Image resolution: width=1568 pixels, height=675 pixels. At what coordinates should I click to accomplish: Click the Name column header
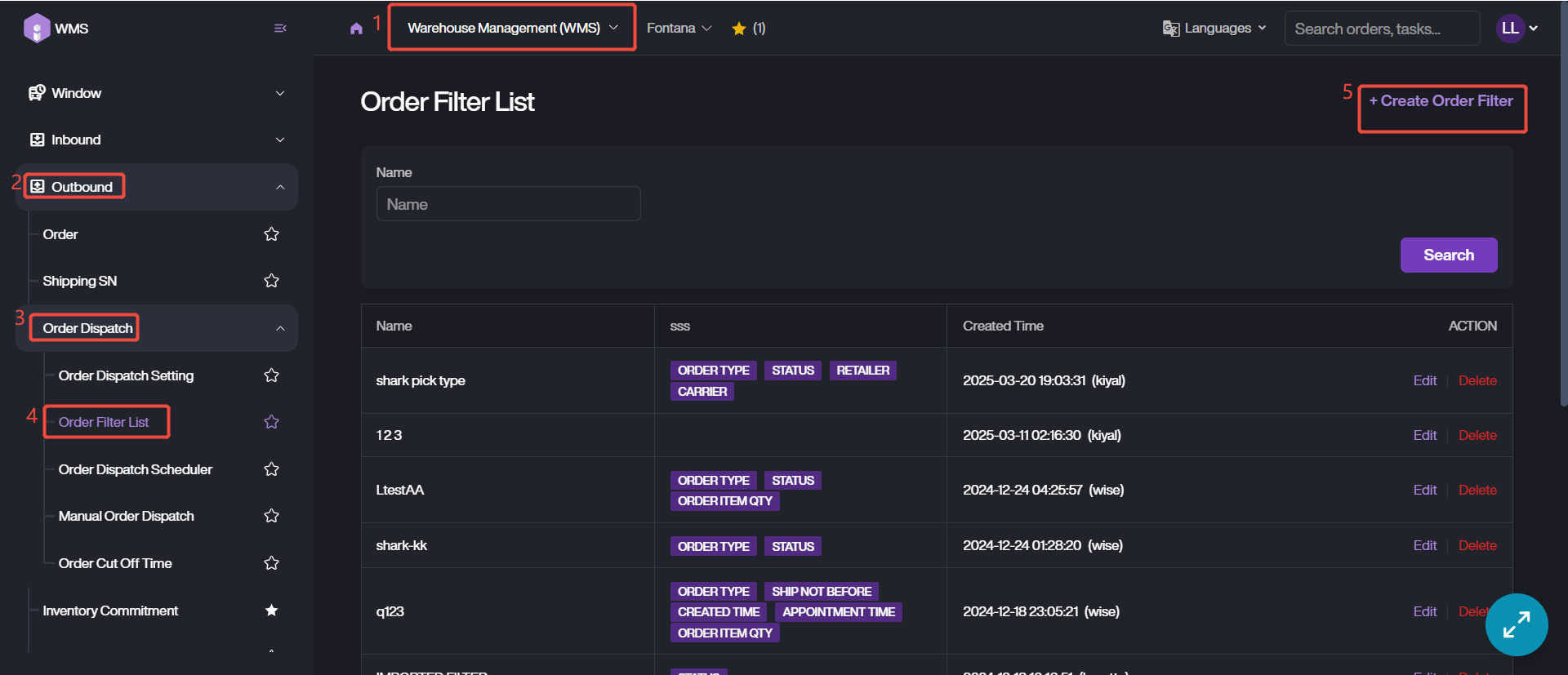(394, 326)
